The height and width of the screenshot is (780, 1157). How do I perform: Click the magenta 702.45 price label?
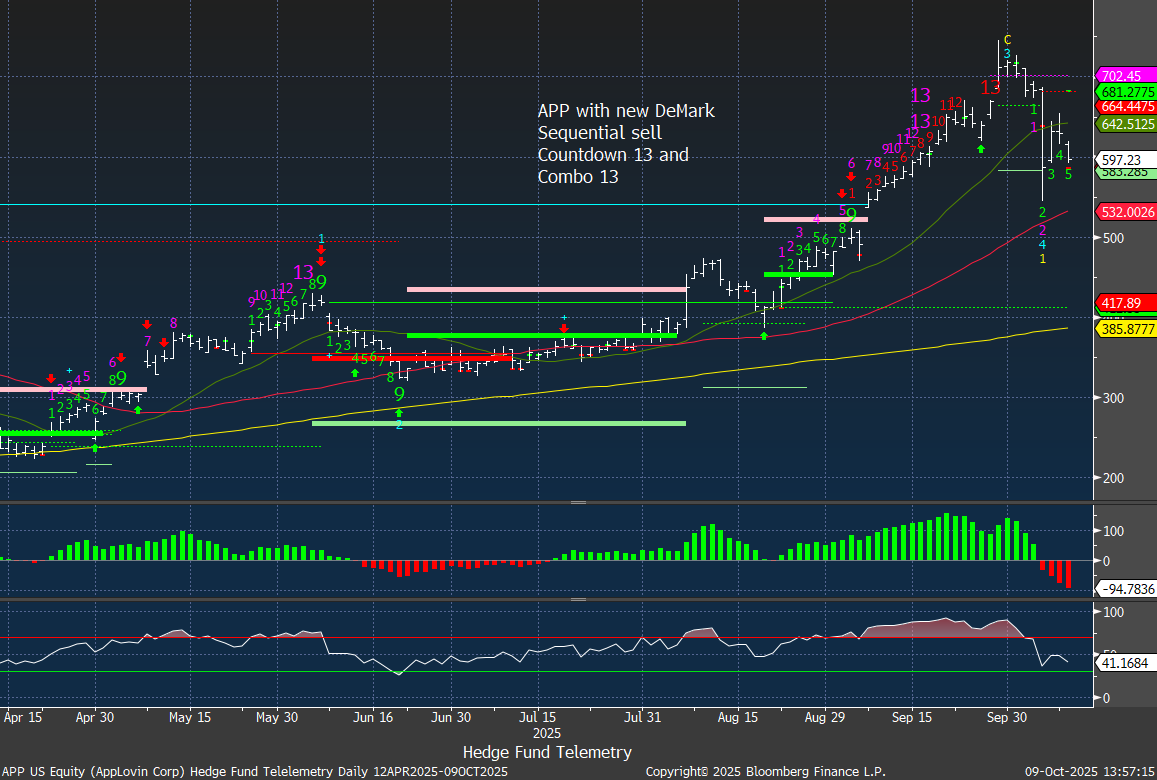pos(1126,76)
